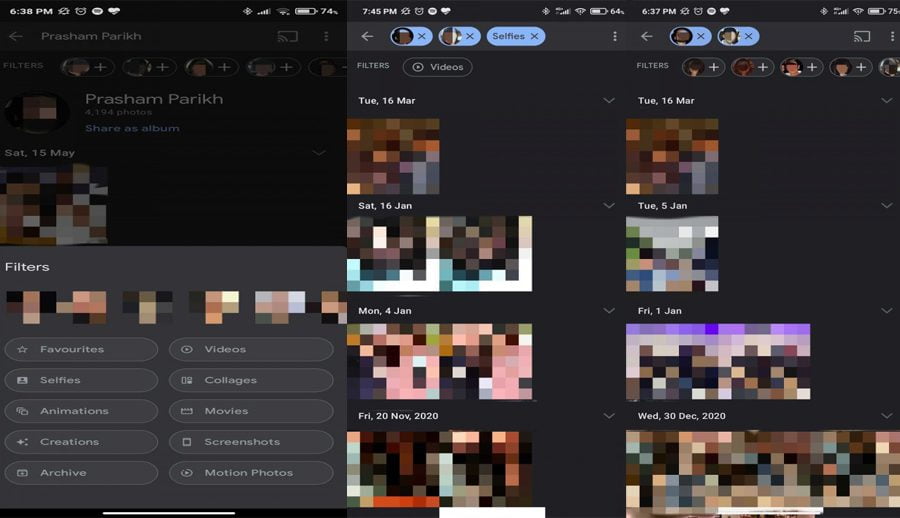The height and width of the screenshot is (518, 900).
Task: Collapse the Fri, 20 Nov, 2020 group
Action: pyautogui.click(x=608, y=416)
